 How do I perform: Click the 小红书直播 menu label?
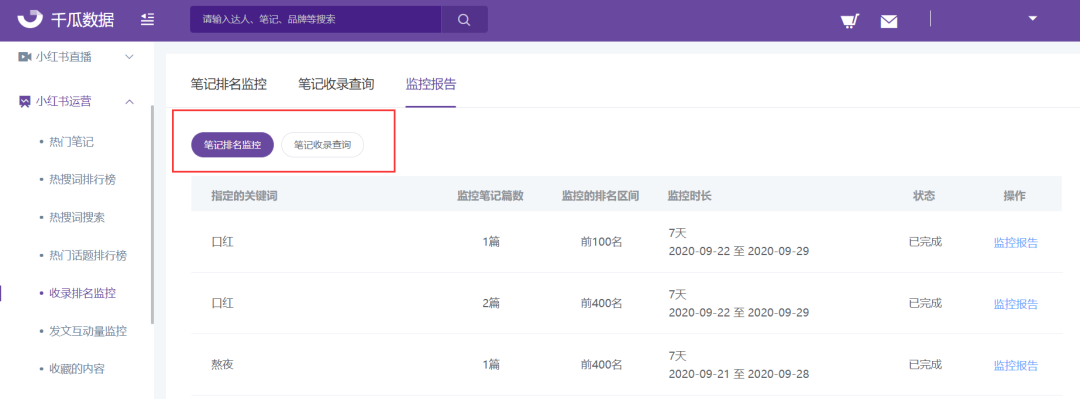[x=63, y=57]
